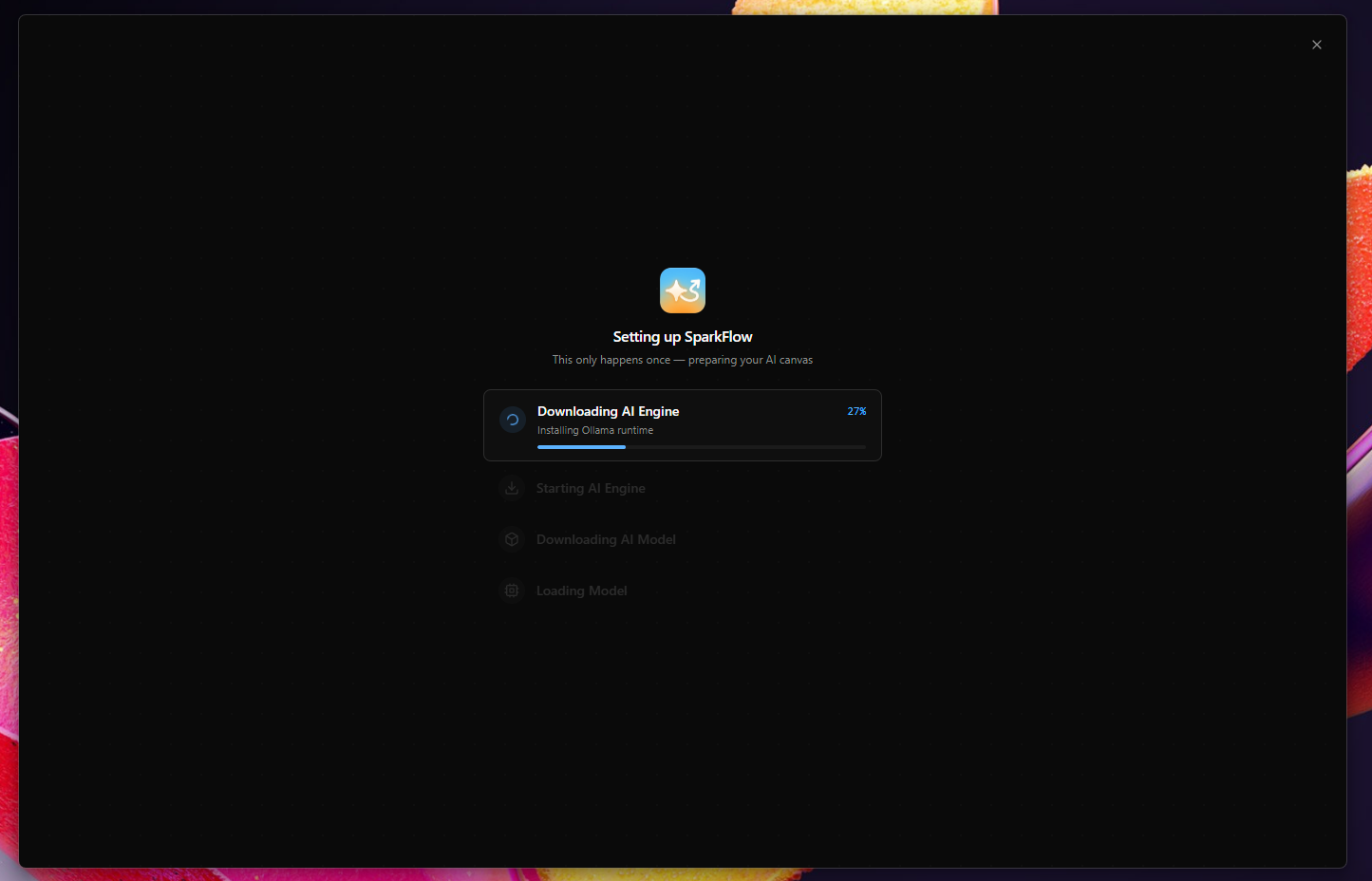The image size is (1372, 881).
Task: Click the Downloading AI Engine step title
Action: (608, 411)
